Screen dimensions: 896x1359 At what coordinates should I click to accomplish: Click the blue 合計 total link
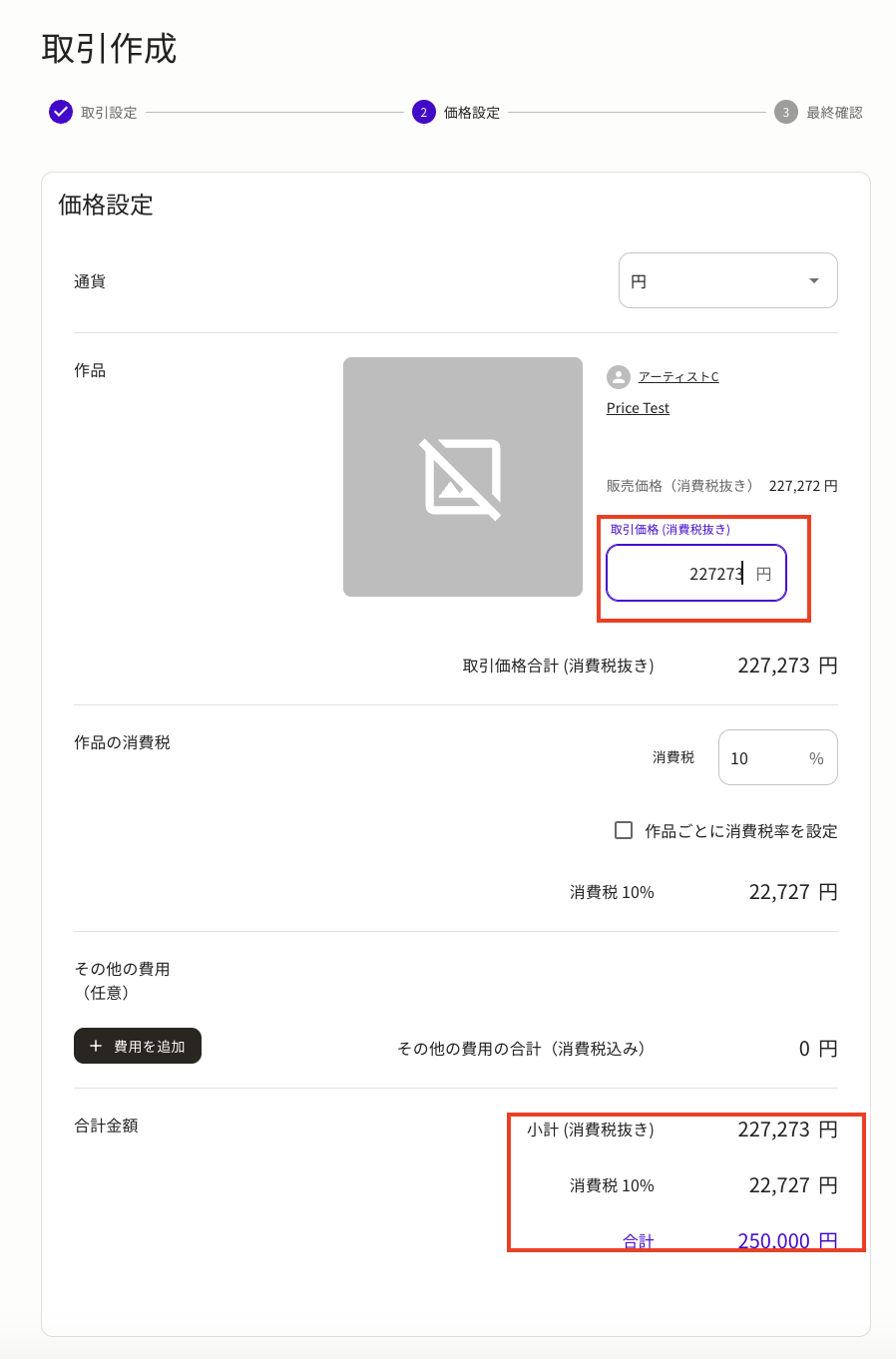coord(639,1240)
